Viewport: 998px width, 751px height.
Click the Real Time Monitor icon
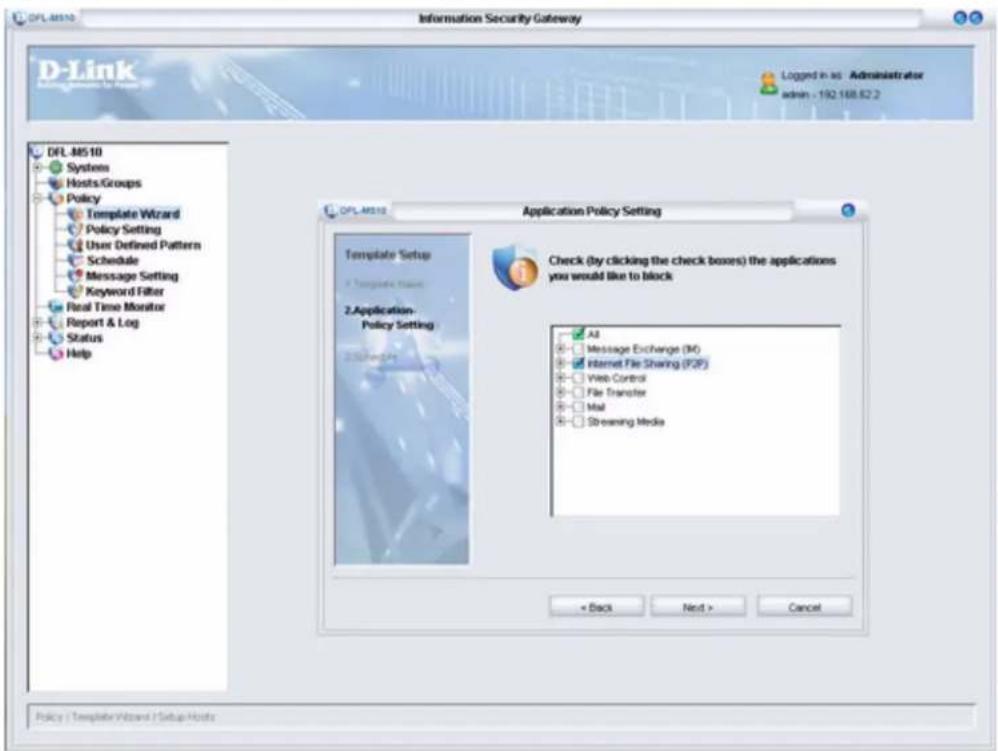[56, 307]
